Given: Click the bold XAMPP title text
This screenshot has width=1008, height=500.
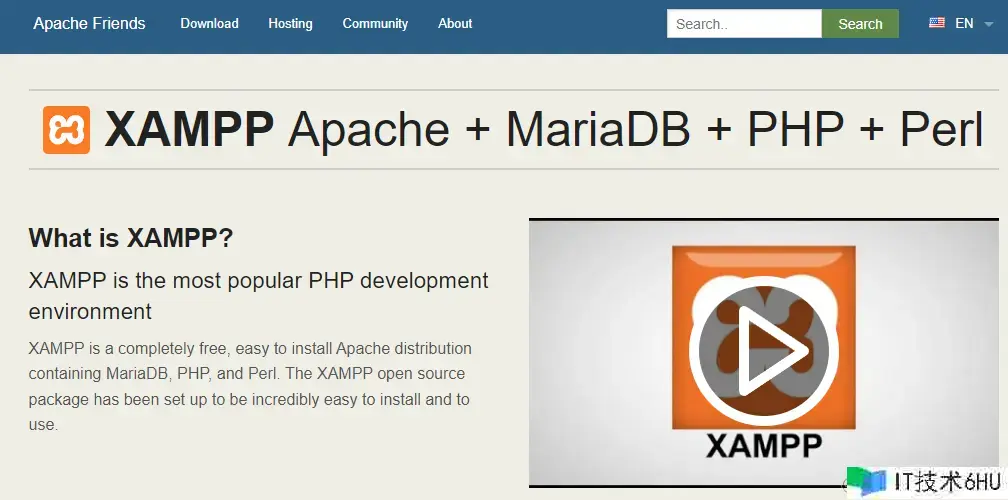Looking at the screenshot, I should click(189, 130).
